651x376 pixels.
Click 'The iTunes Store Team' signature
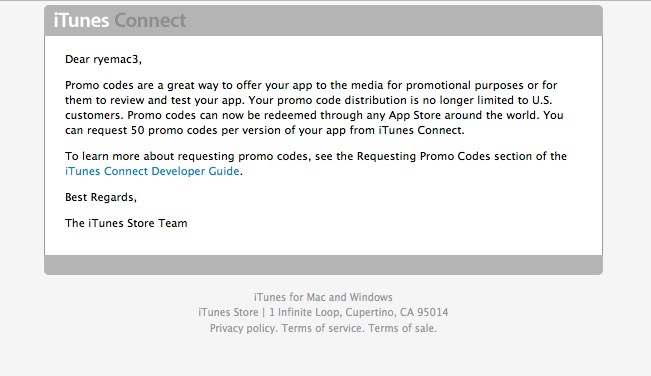coord(126,223)
